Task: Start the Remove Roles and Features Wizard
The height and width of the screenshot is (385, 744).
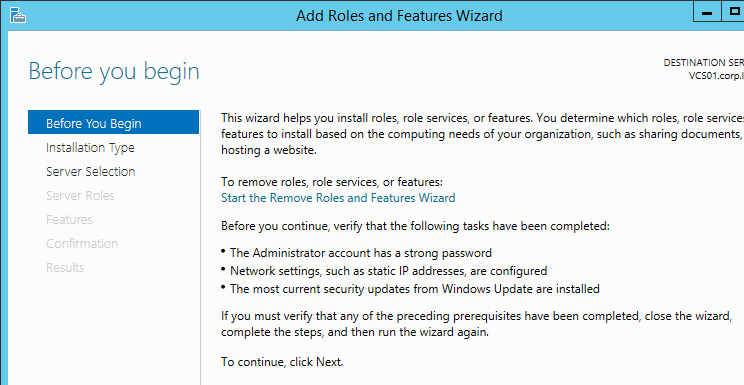Action: 338,197
